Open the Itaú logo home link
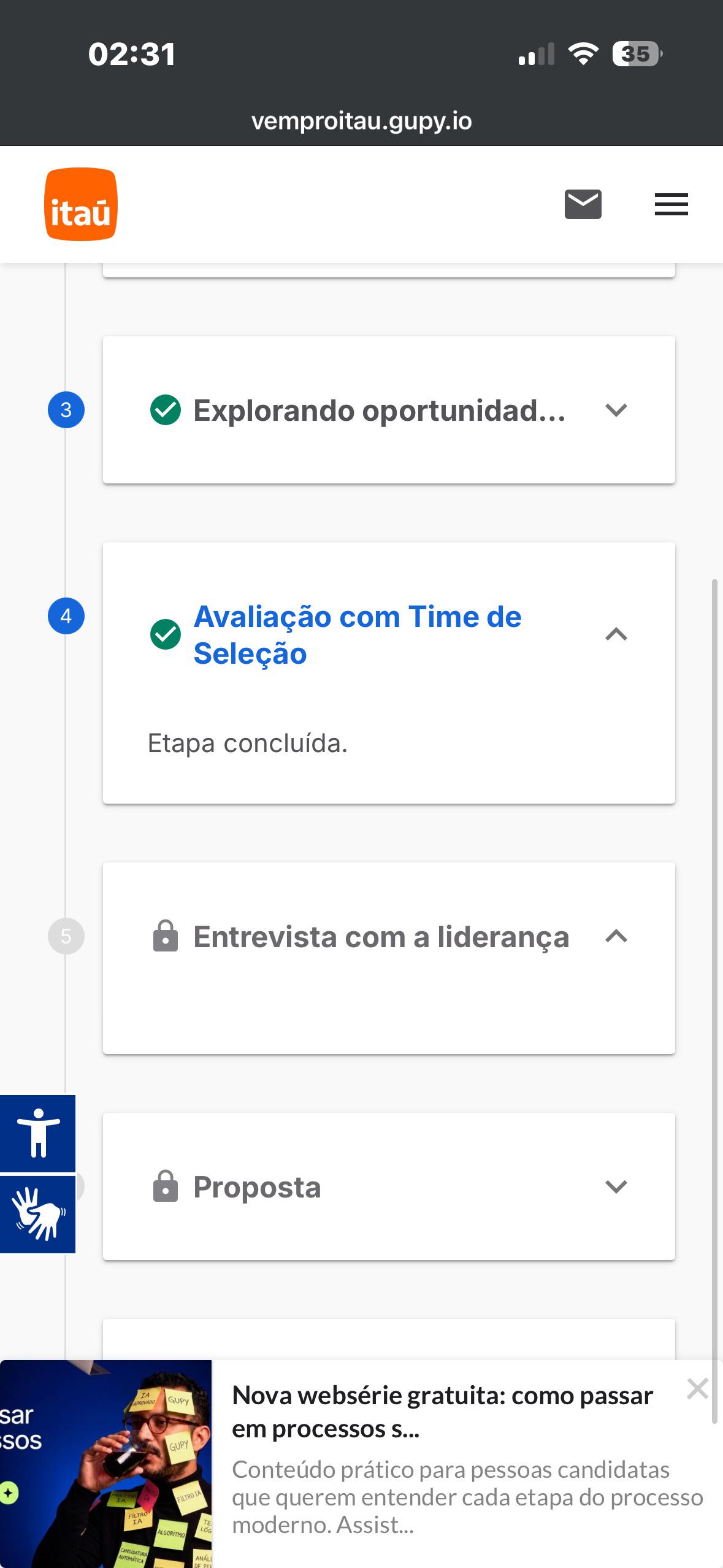723x1568 pixels. [x=80, y=204]
